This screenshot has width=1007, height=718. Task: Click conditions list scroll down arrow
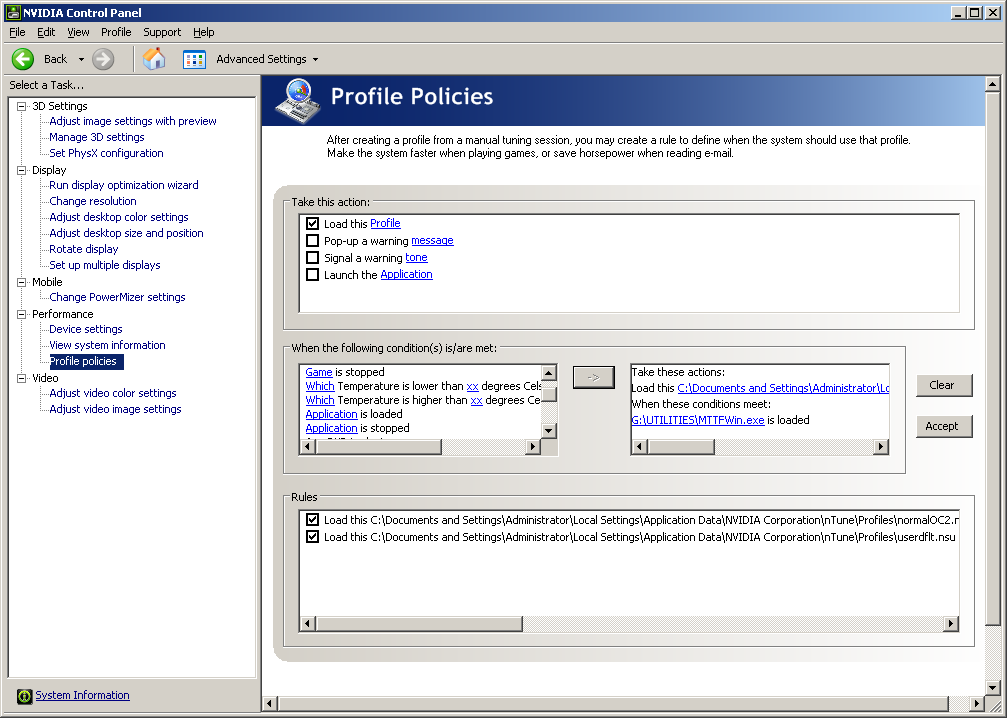coord(548,431)
